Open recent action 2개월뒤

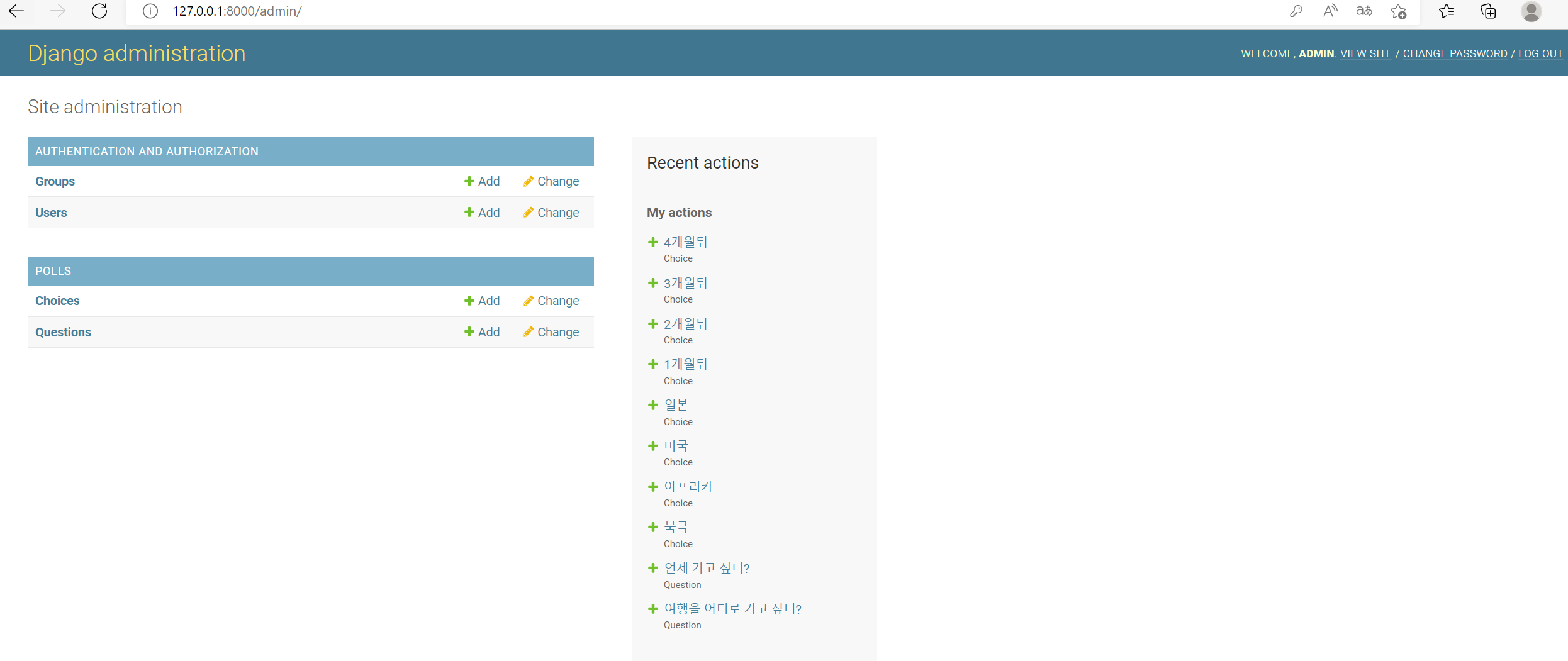(686, 324)
